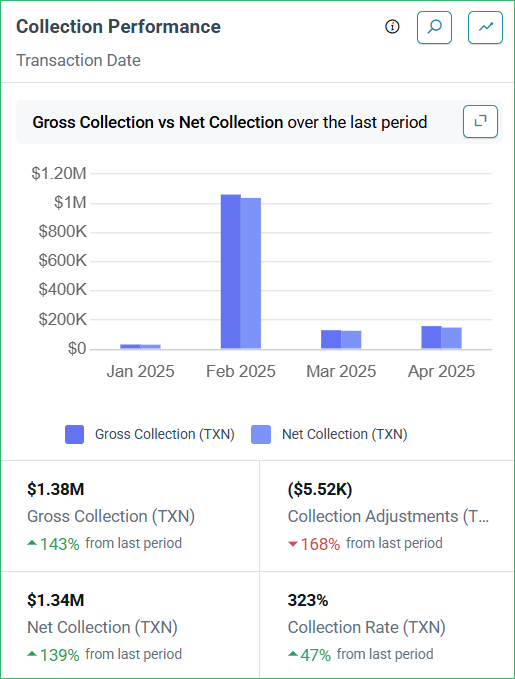This screenshot has width=515, height=679.
Task: Open the $1.38M Gross Collection metric tile
Action: (130, 516)
